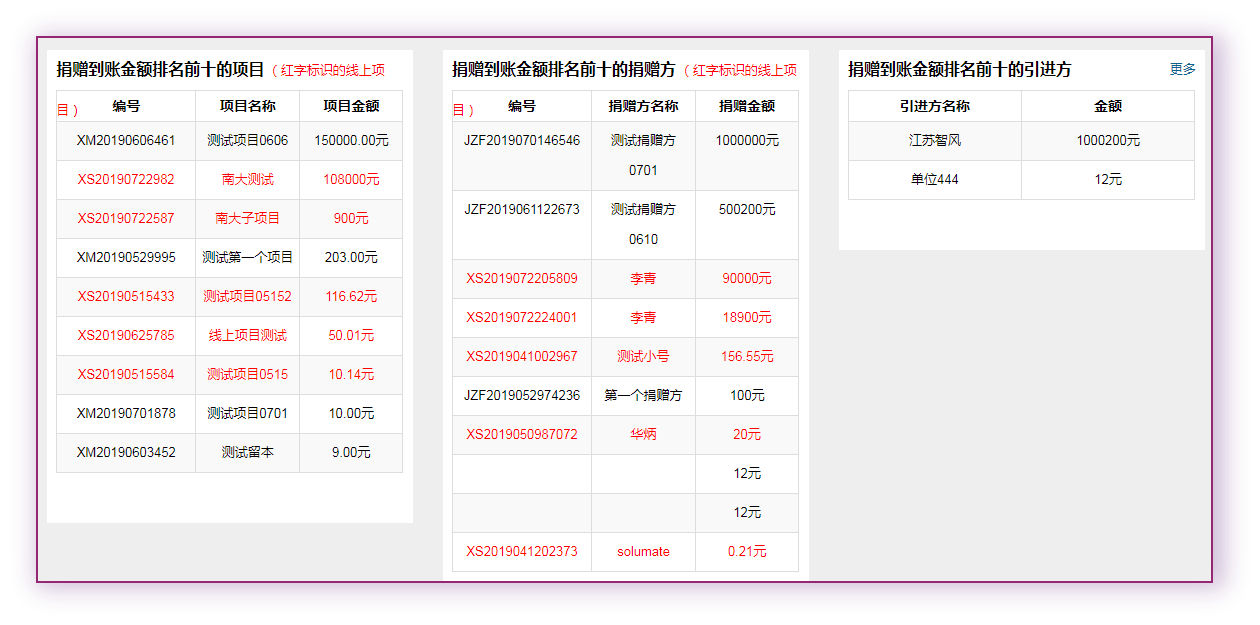Open the red 线上项目测试 project
The height and width of the screenshot is (625, 1260).
click(x=247, y=336)
